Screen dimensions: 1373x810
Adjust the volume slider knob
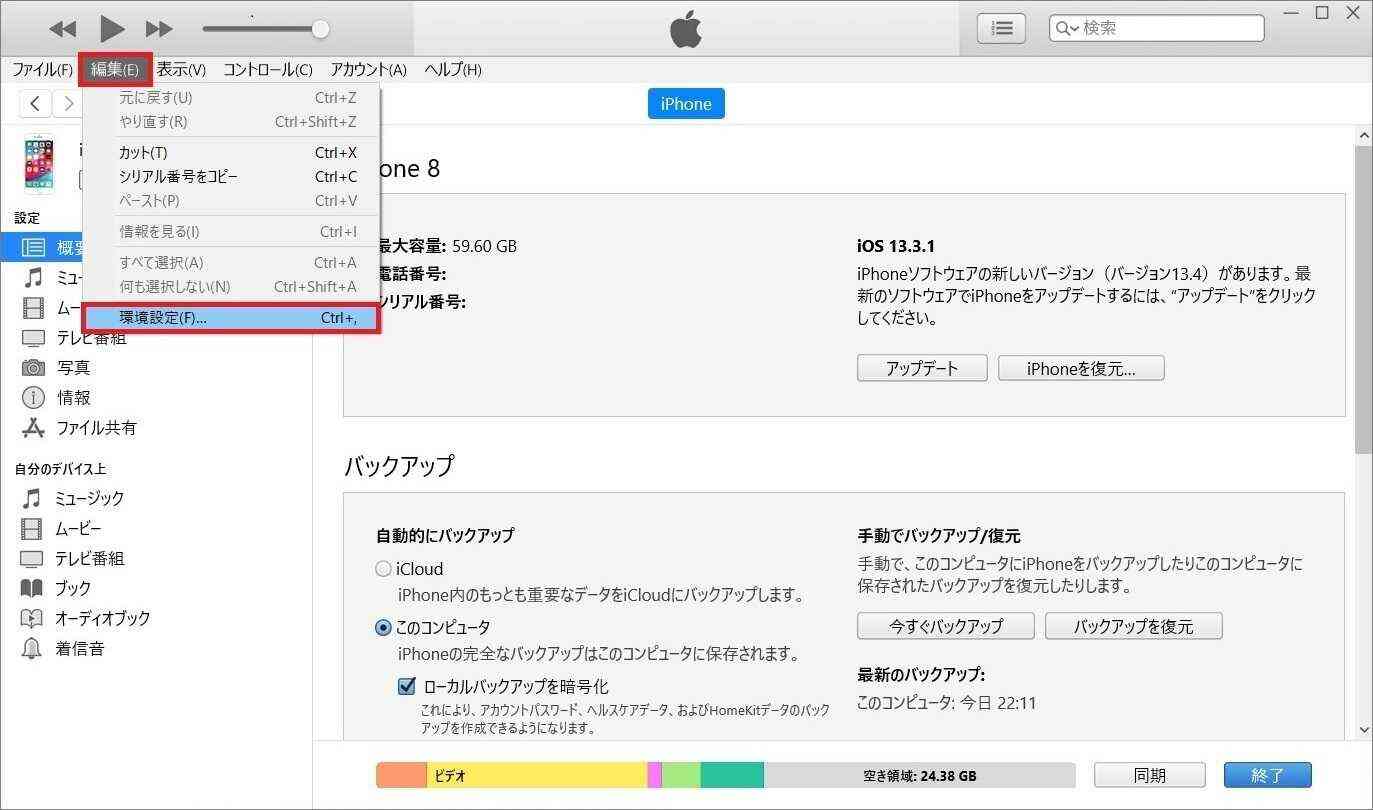[320, 29]
